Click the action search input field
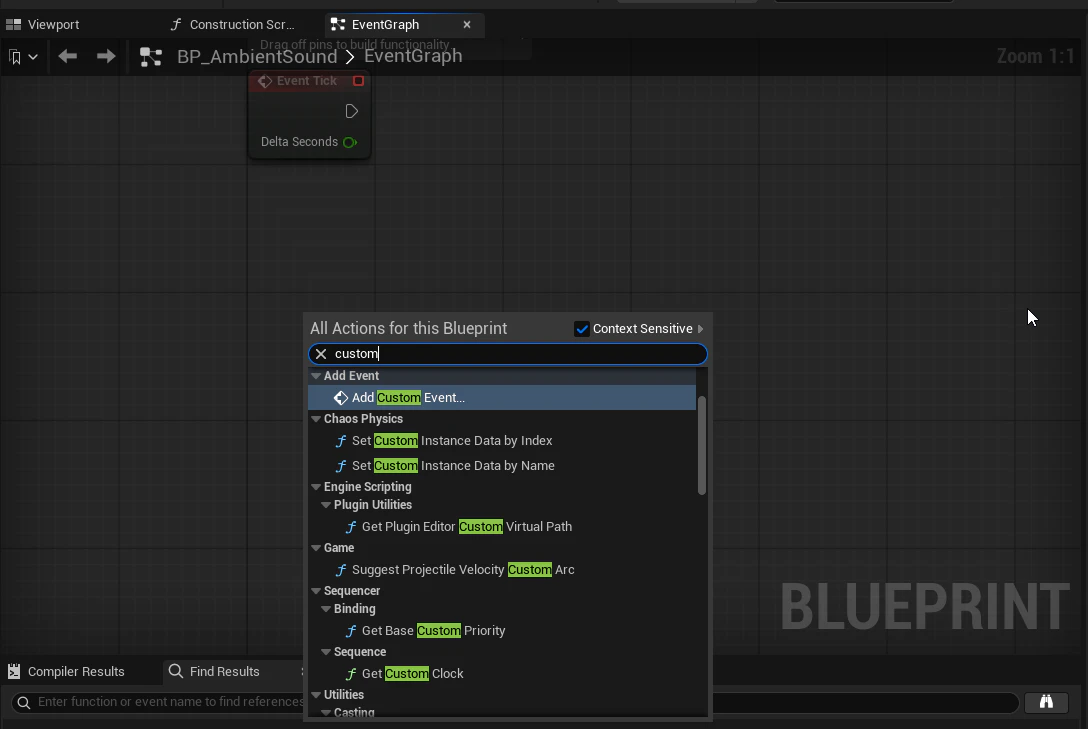This screenshot has width=1088, height=729. pyautogui.click(x=508, y=354)
